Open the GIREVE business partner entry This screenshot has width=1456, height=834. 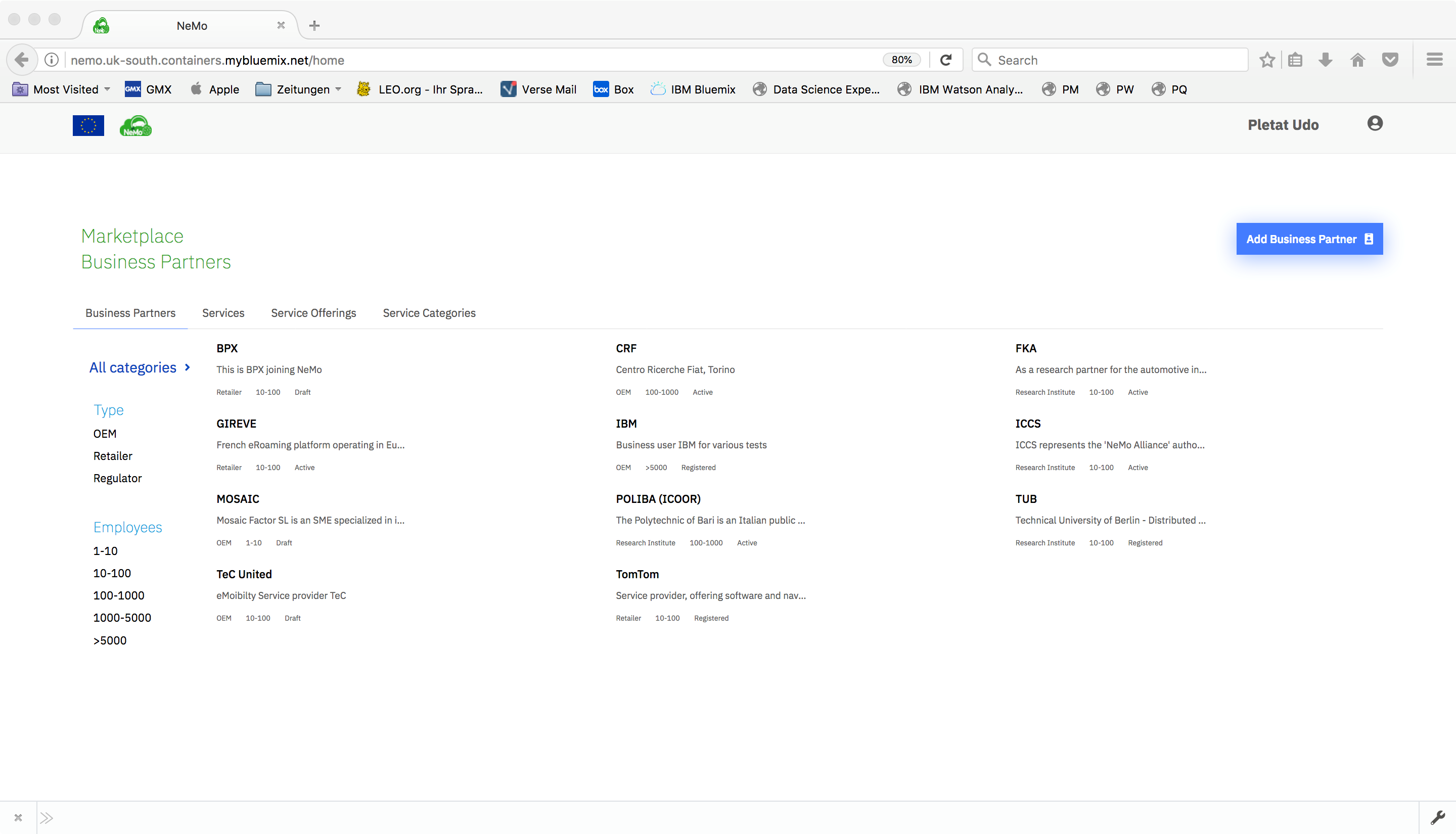[236, 423]
